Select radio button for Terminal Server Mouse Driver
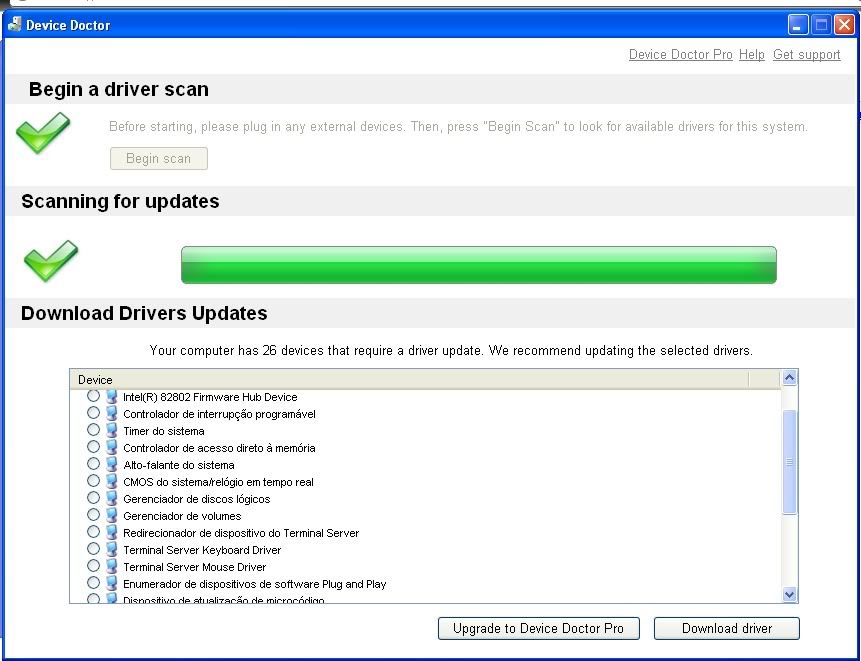Image resolution: width=861 pixels, height=661 pixels. pyautogui.click(x=93, y=566)
